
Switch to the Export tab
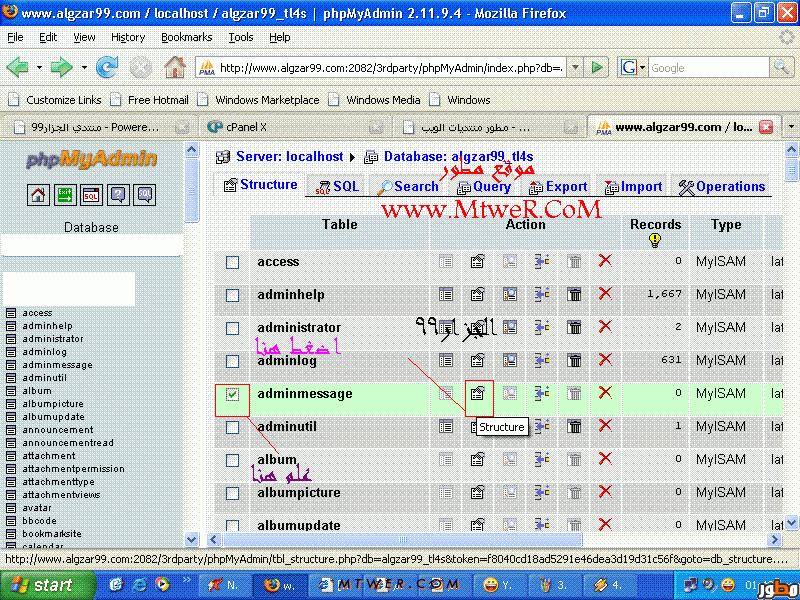(558, 186)
